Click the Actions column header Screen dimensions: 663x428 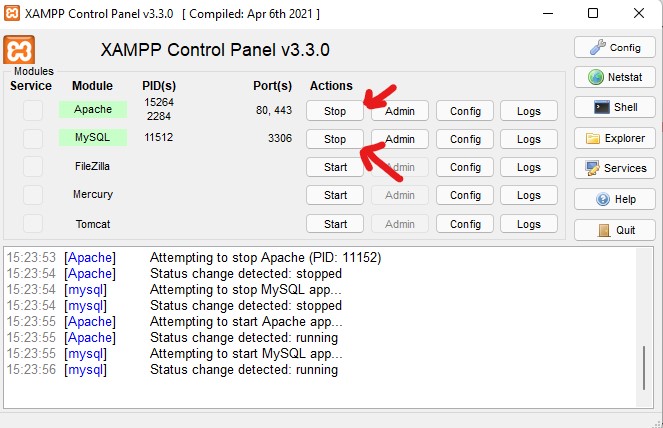click(x=331, y=86)
